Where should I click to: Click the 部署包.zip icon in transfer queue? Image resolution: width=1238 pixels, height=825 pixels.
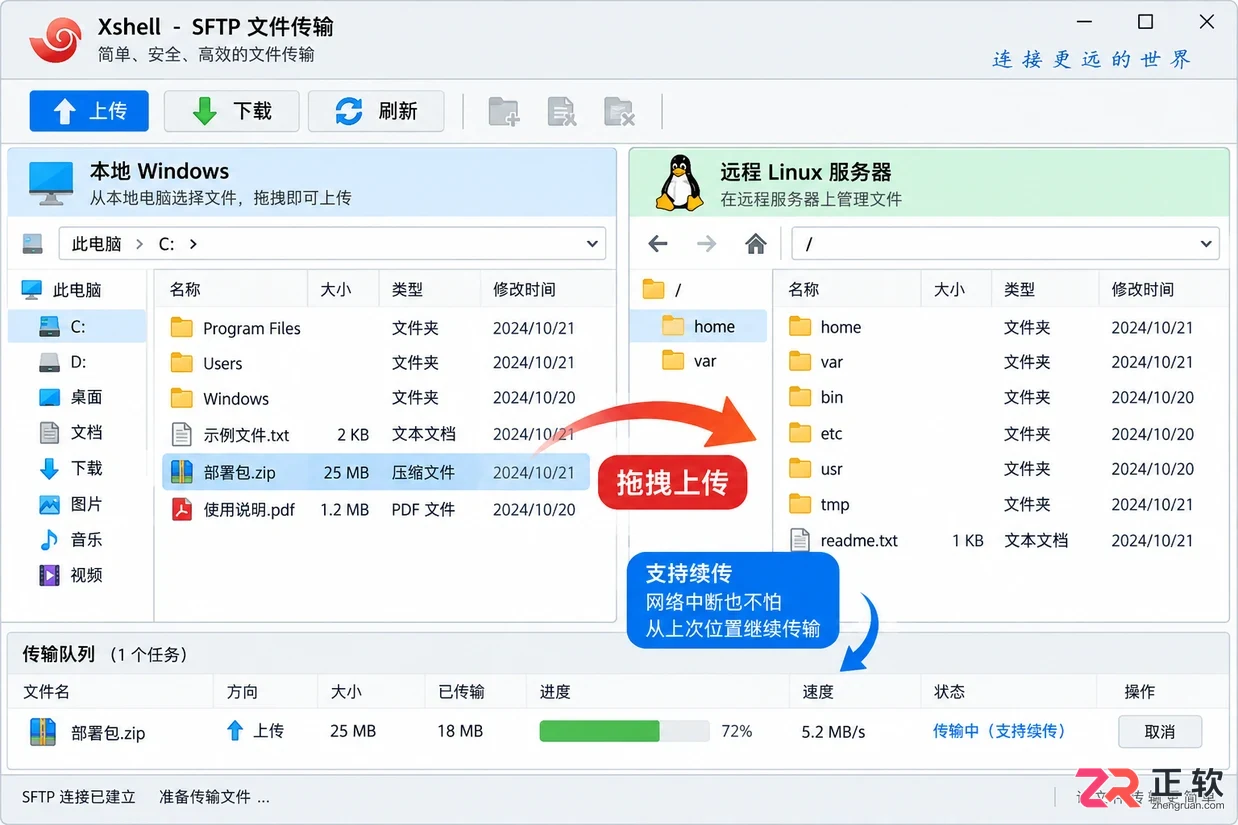pyautogui.click(x=43, y=732)
